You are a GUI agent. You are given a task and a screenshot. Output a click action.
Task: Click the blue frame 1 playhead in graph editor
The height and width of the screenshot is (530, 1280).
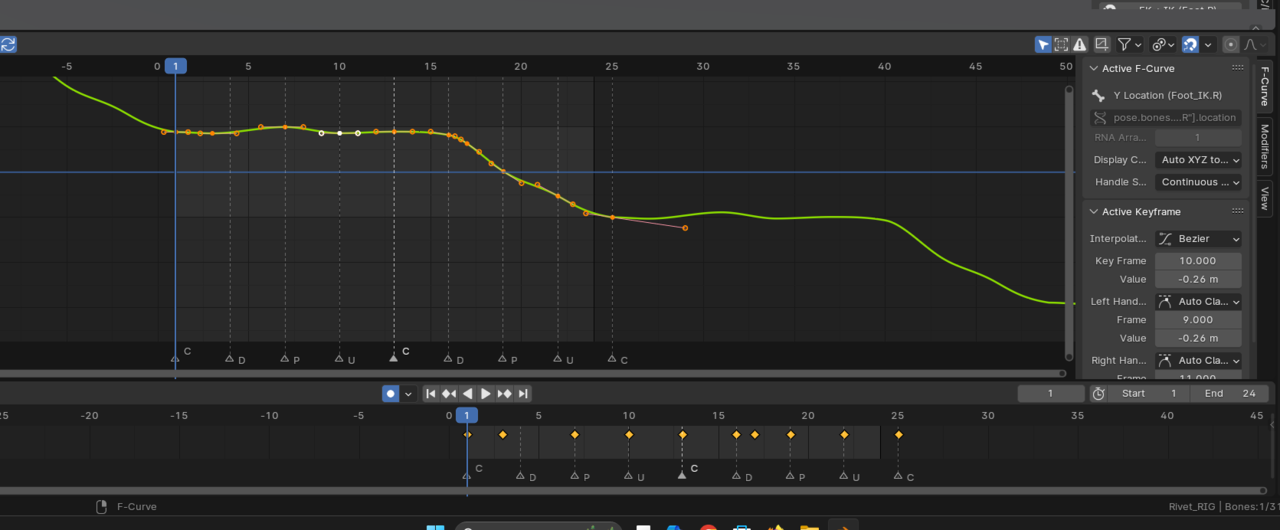coord(176,66)
